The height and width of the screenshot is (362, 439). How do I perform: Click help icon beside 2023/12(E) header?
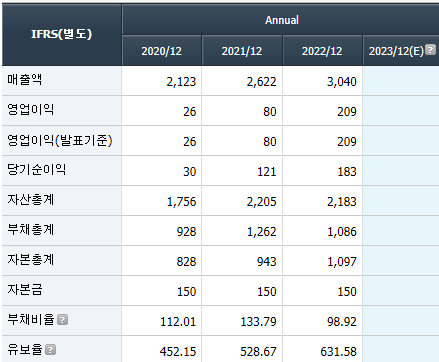coord(431,50)
